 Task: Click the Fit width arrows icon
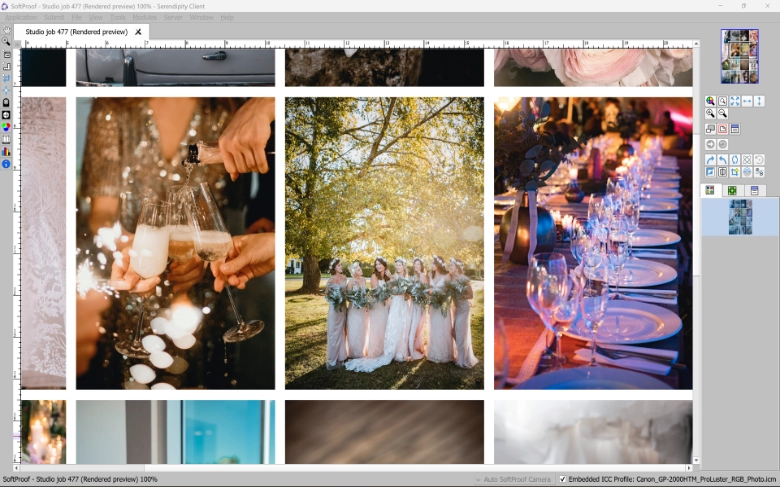pos(747,101)
